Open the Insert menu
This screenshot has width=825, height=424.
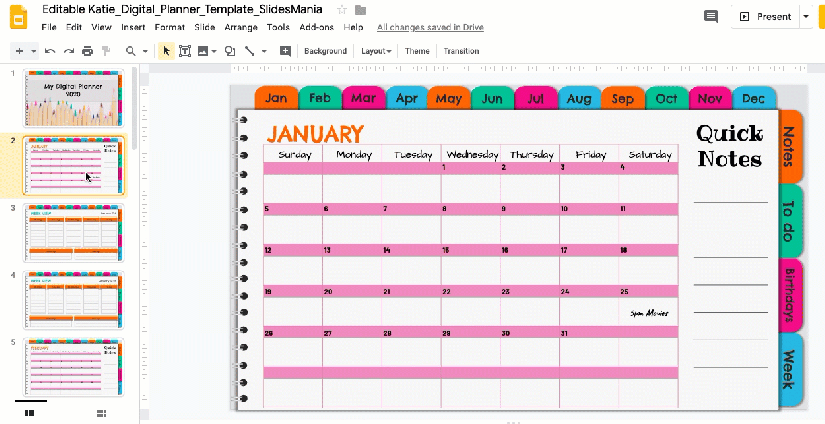[132, 27]
